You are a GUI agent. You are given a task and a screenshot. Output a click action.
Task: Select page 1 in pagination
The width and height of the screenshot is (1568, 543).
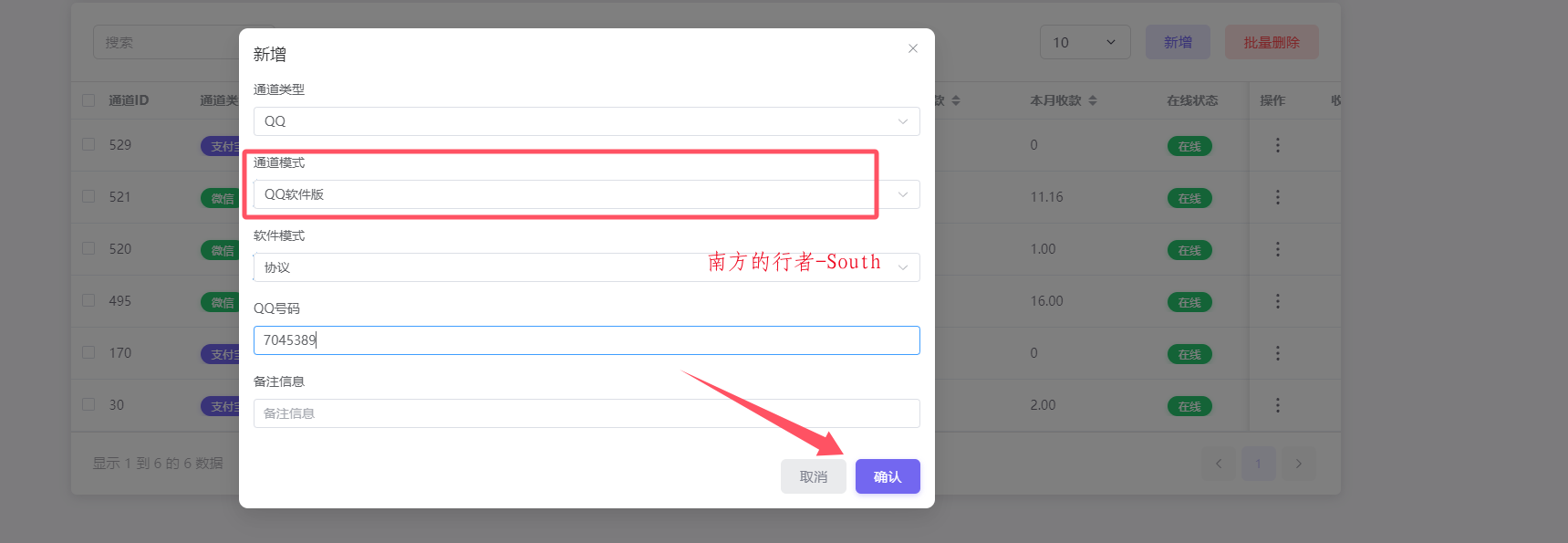tap(1259, 464)
